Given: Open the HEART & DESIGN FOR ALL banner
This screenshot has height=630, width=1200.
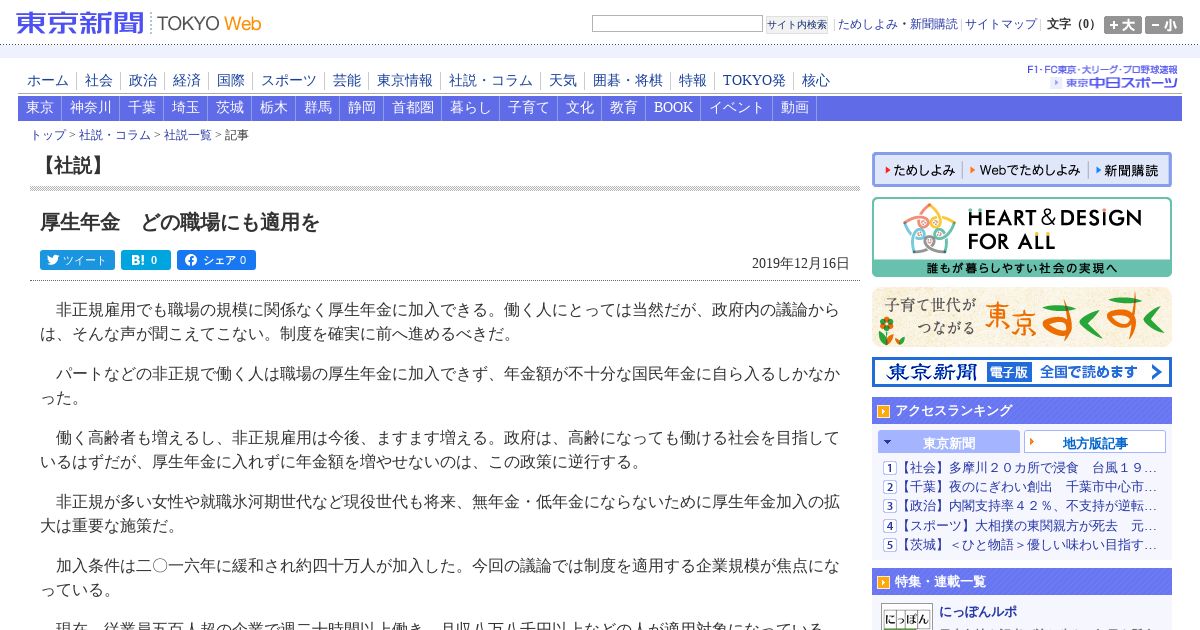Looking at the screenshot, I should point(1022,237).
